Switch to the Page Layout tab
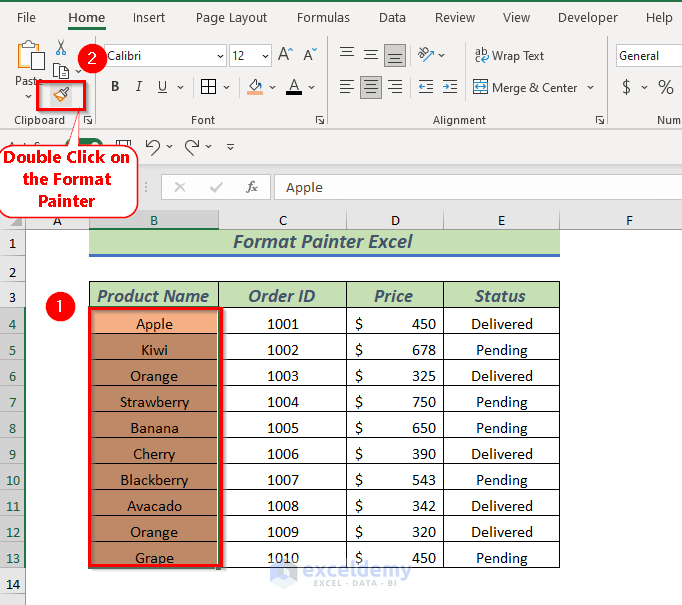This screenshot has width=682, height=605. [x=231, y=18]
